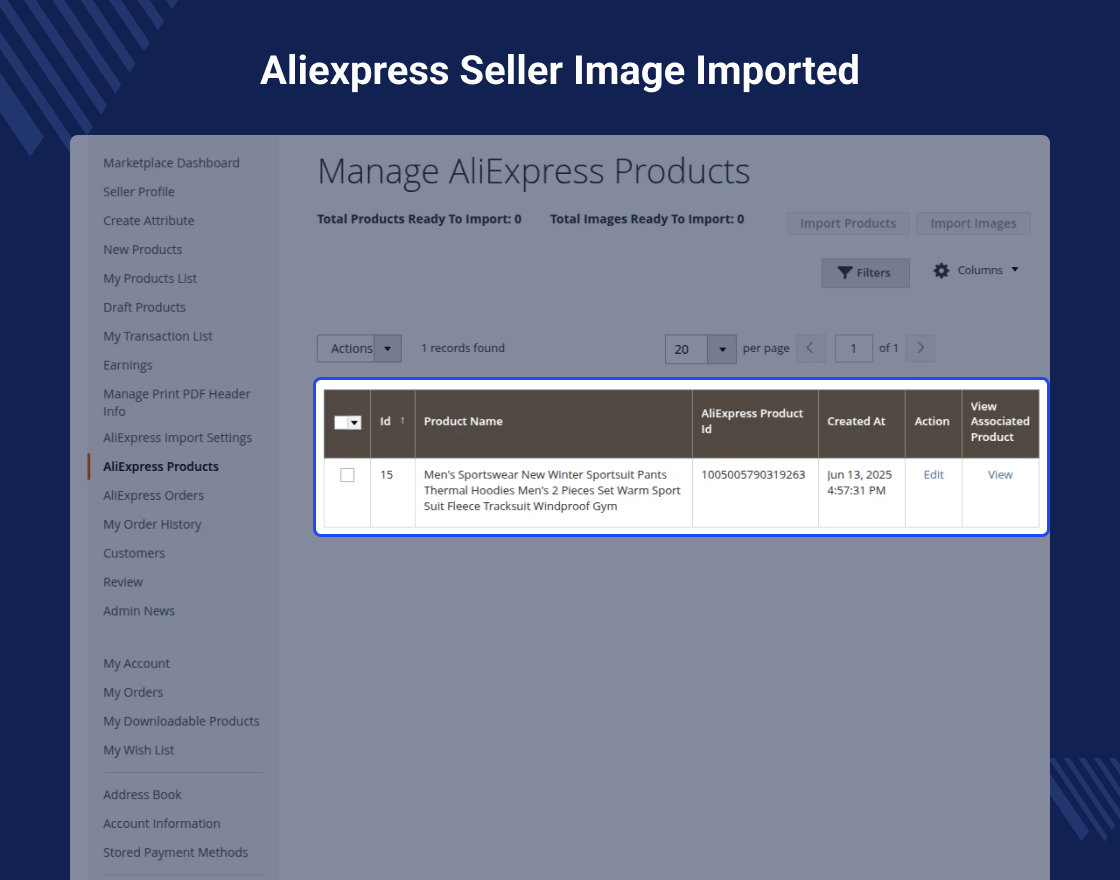Click the page number input field
The image size is (1120, 880).
coord(854,348)
